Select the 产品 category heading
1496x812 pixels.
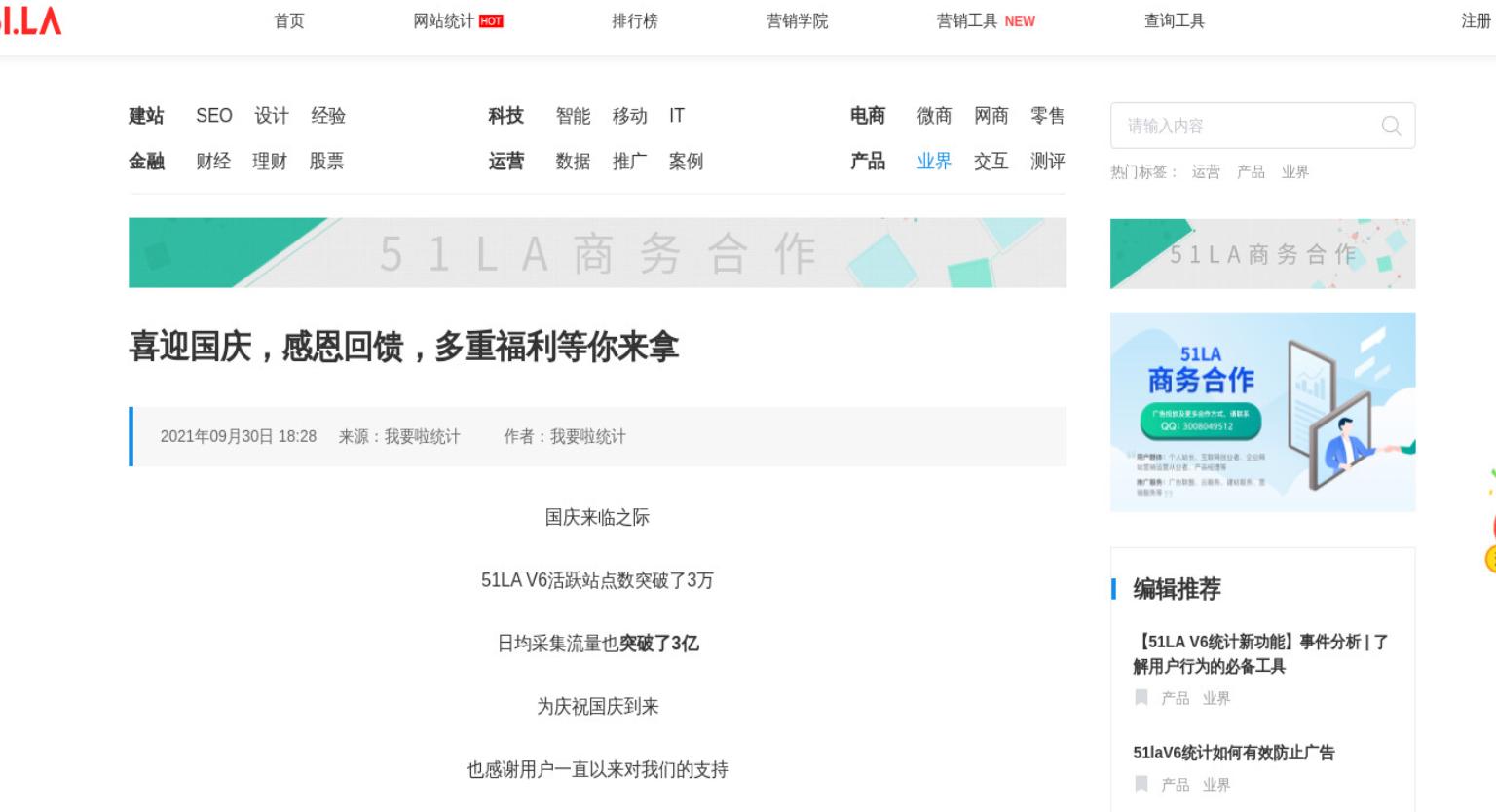tap(868, 162)
